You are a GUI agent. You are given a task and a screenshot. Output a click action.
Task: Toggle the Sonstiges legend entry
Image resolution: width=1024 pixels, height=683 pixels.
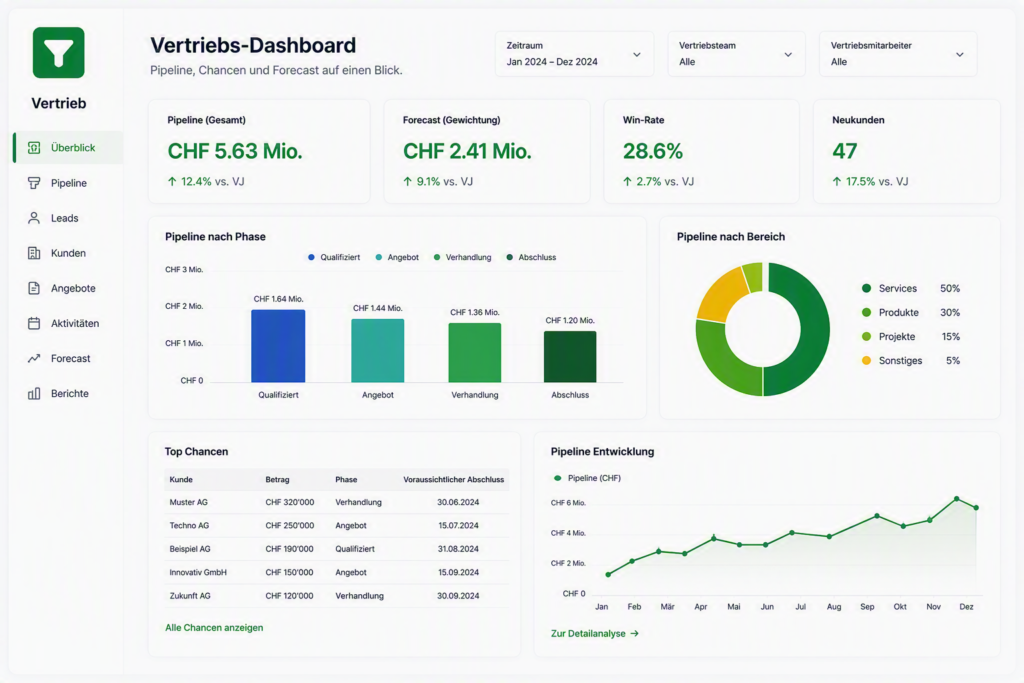pos(911,360)
